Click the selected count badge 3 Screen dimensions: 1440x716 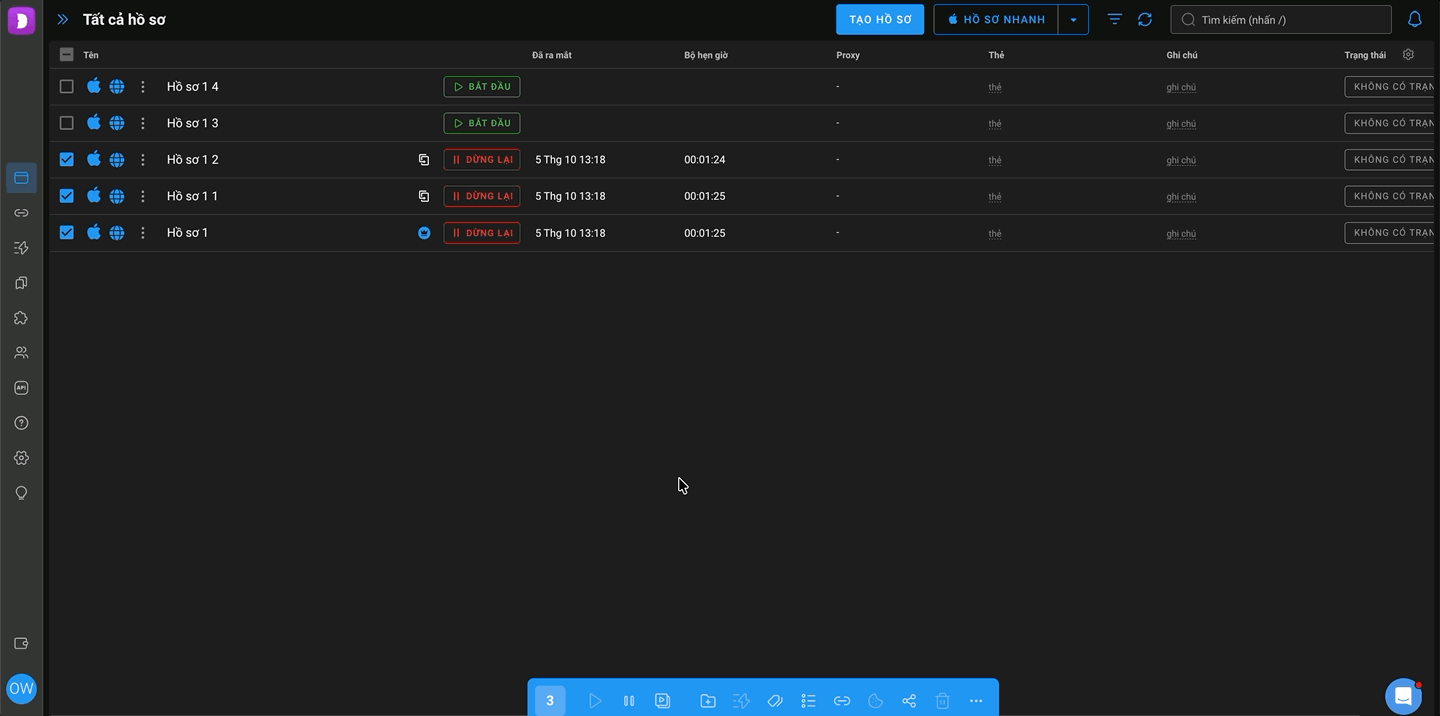[x=550, y=701]
